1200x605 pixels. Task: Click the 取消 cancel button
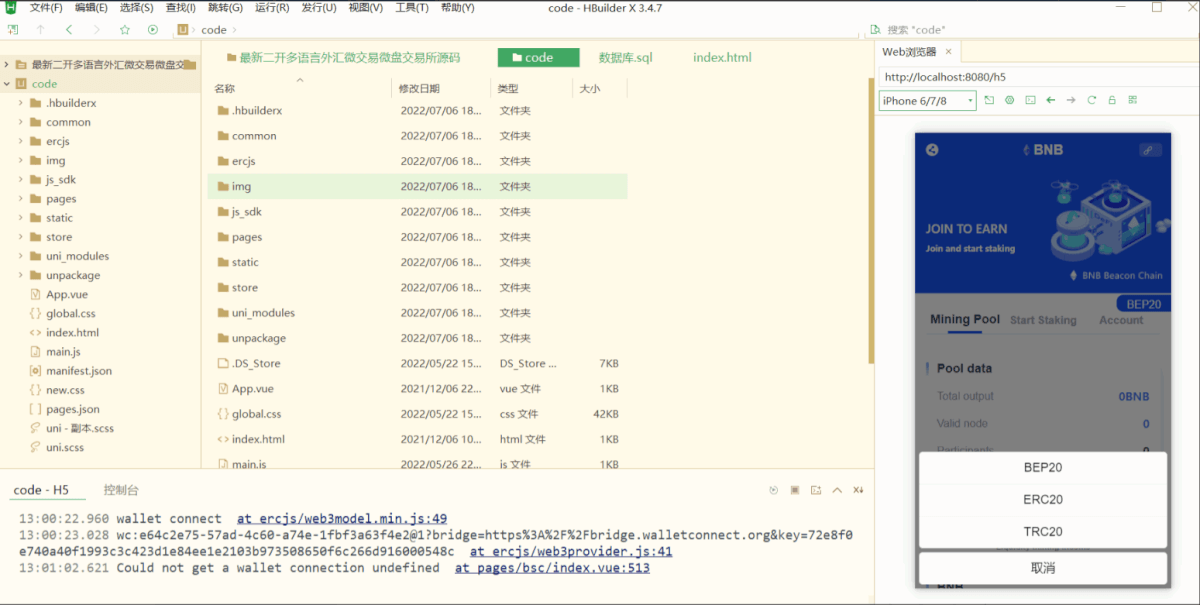(x=1043, y=568)
